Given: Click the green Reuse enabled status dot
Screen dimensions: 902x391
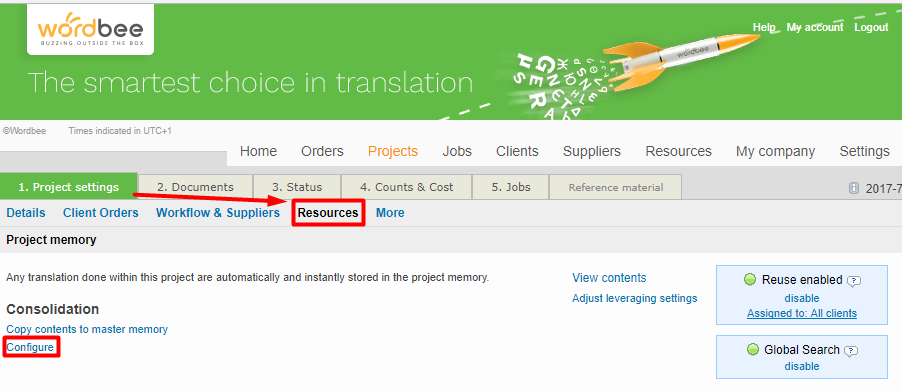Looking at the screenshot, I should coord(750,279).
